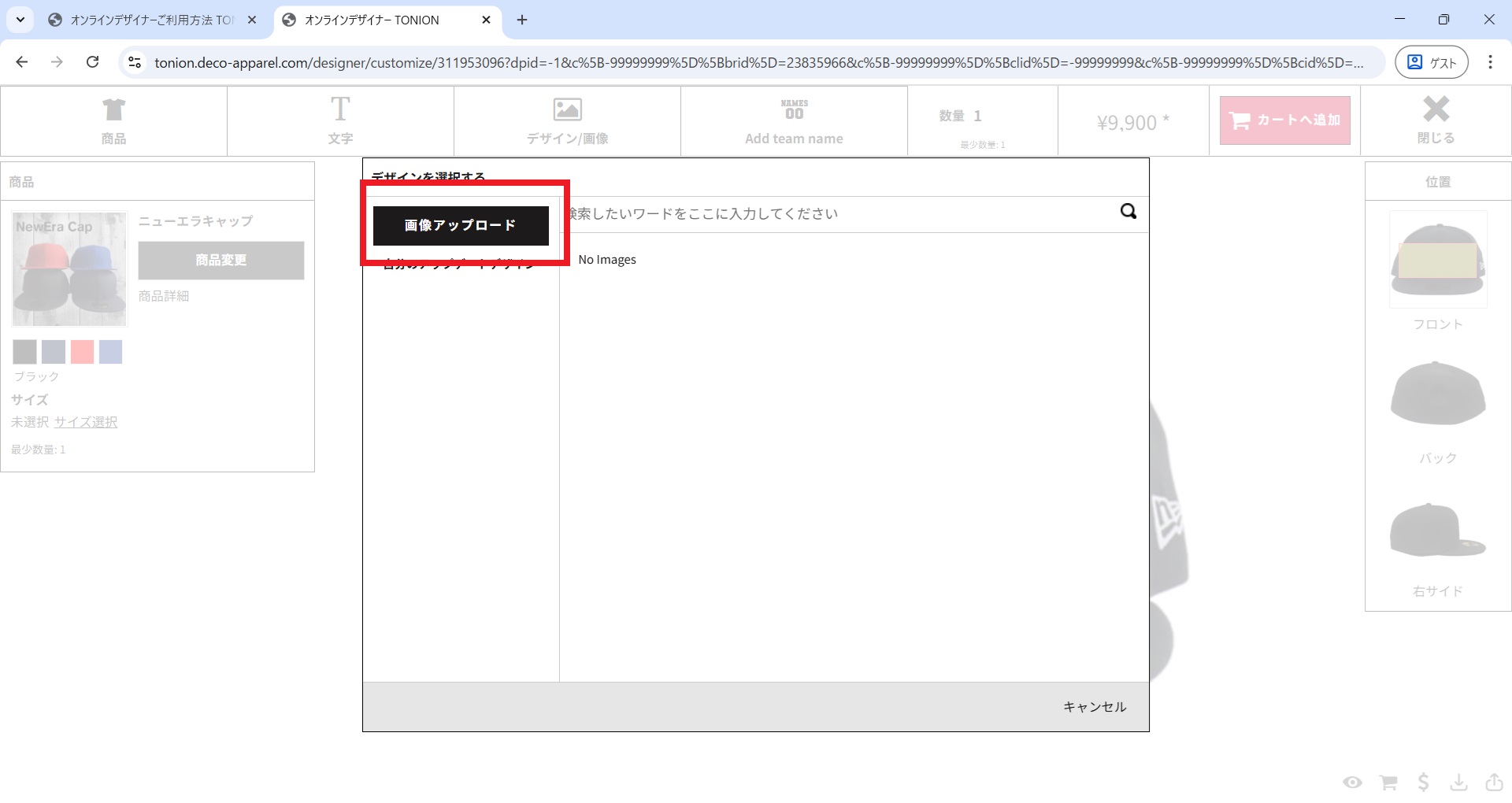Screen dimensions: 1512x803
Task: Click the site info icon in address bar
Action: click(x=135, y=62)
